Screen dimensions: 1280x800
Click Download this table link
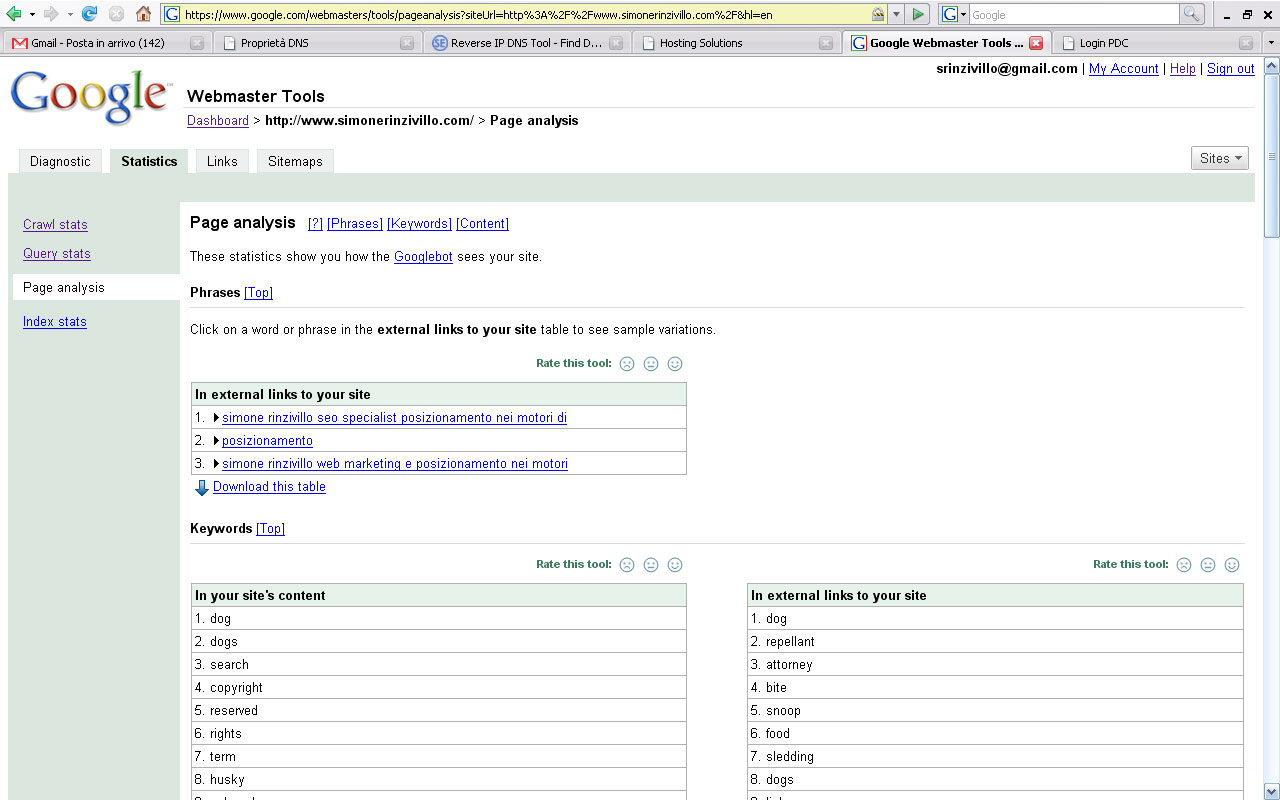point(269,487)
